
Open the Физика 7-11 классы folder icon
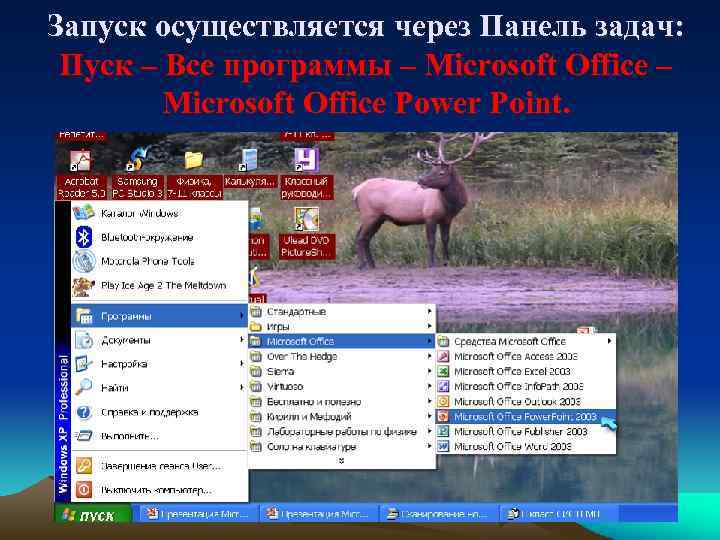[x=194, y=161]
